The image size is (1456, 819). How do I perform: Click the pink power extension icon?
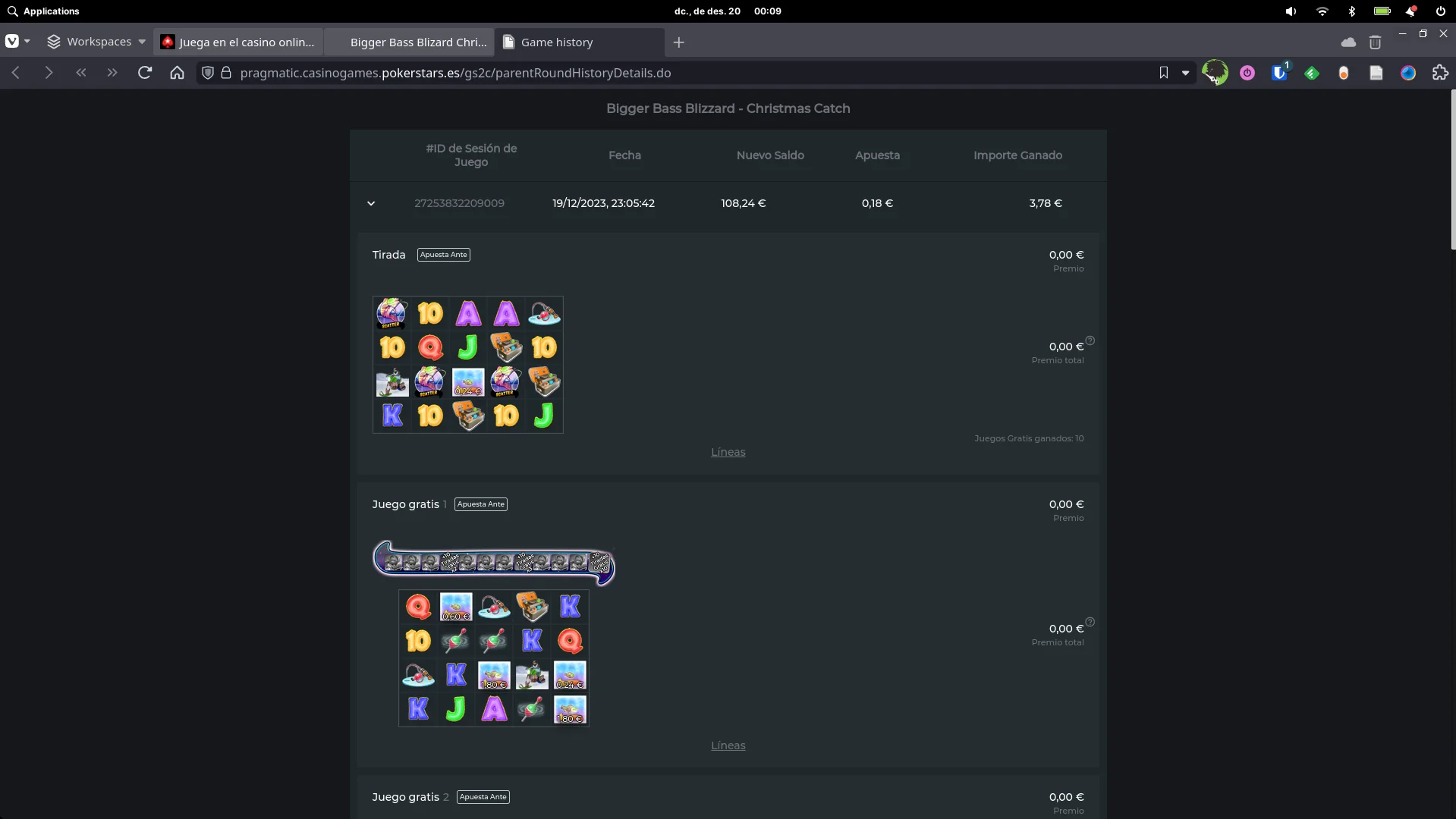click(1247, 73)
